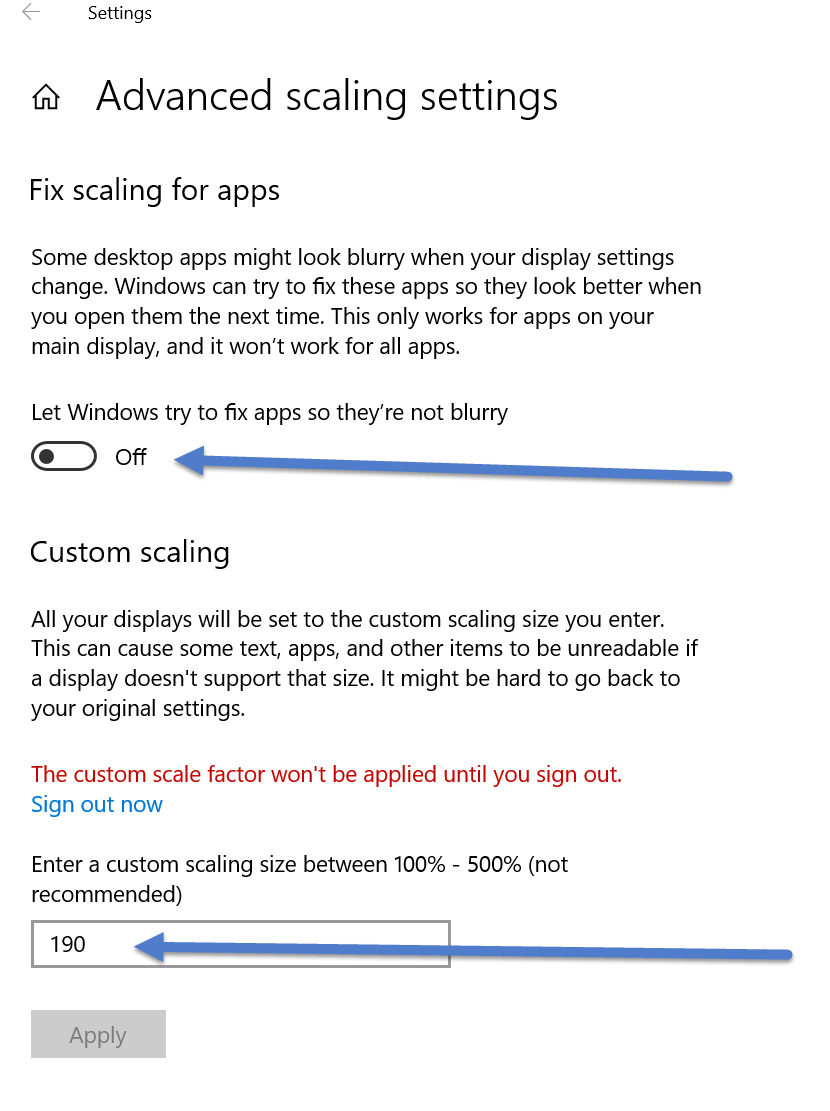
Task: Click the Off label beside the toggle
Action: [131, 457]
